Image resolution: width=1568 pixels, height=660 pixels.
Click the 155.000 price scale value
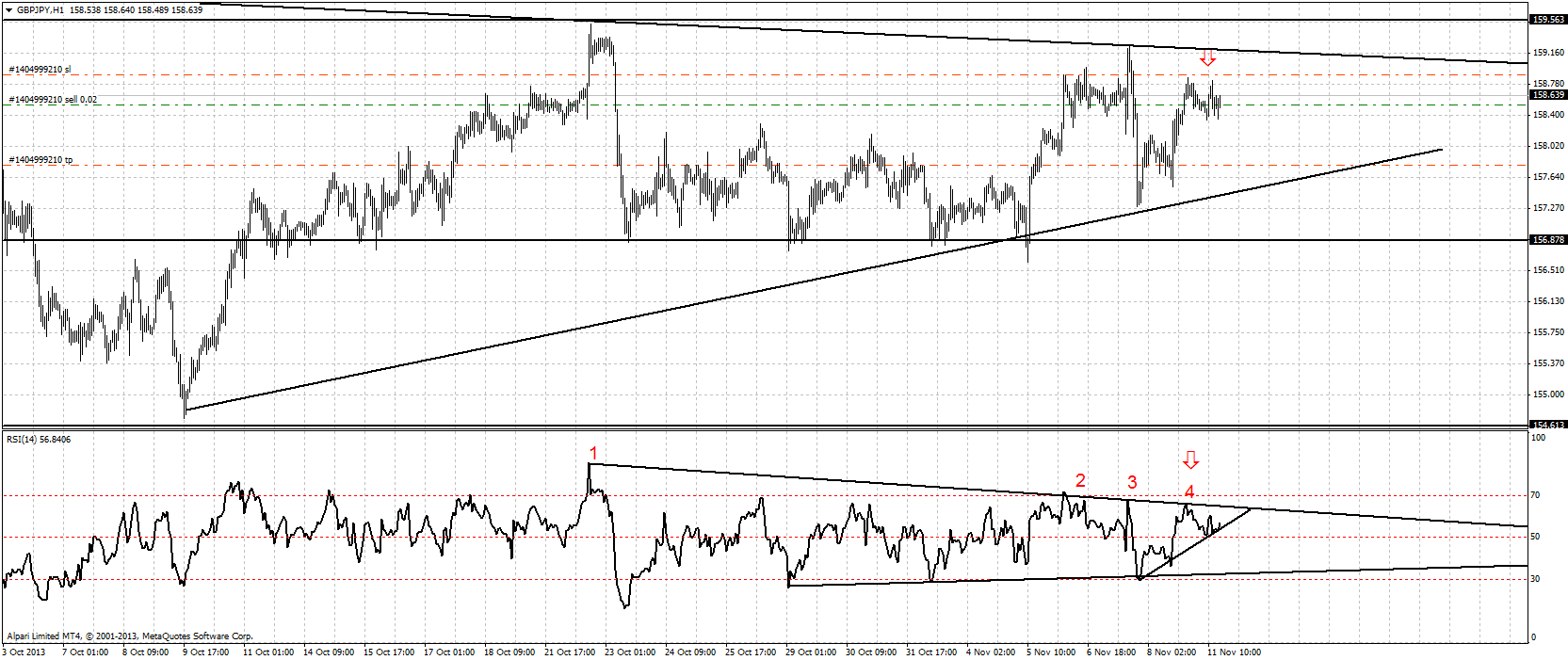1548,394
